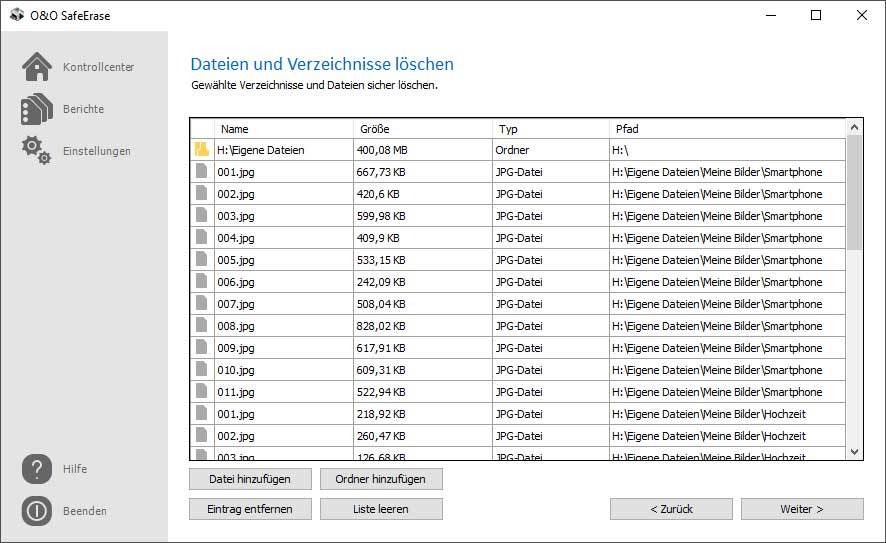Screen dimensions: 886x543
Task: Click file icon of 001.jpg 667,73 KB
Action: [202, 171]
